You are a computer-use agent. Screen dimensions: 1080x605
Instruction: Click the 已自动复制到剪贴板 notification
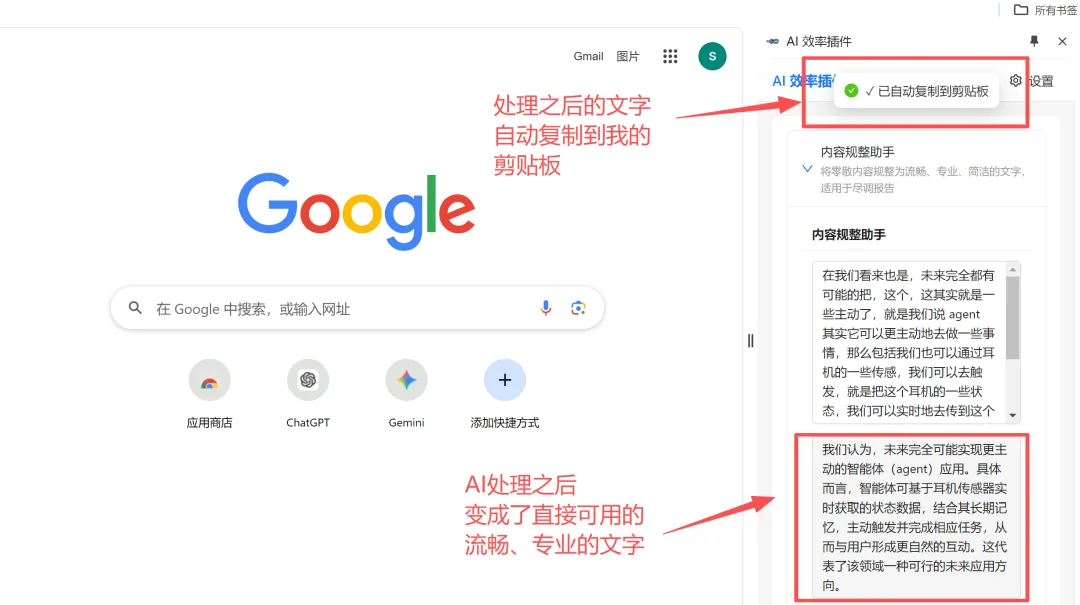tap(916, 91)
